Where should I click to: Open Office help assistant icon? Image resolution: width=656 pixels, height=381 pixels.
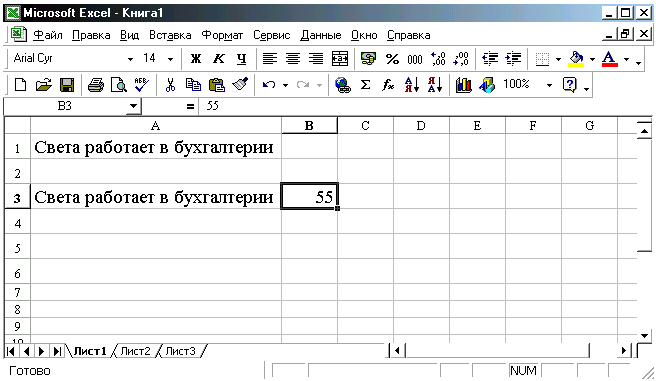570,85
